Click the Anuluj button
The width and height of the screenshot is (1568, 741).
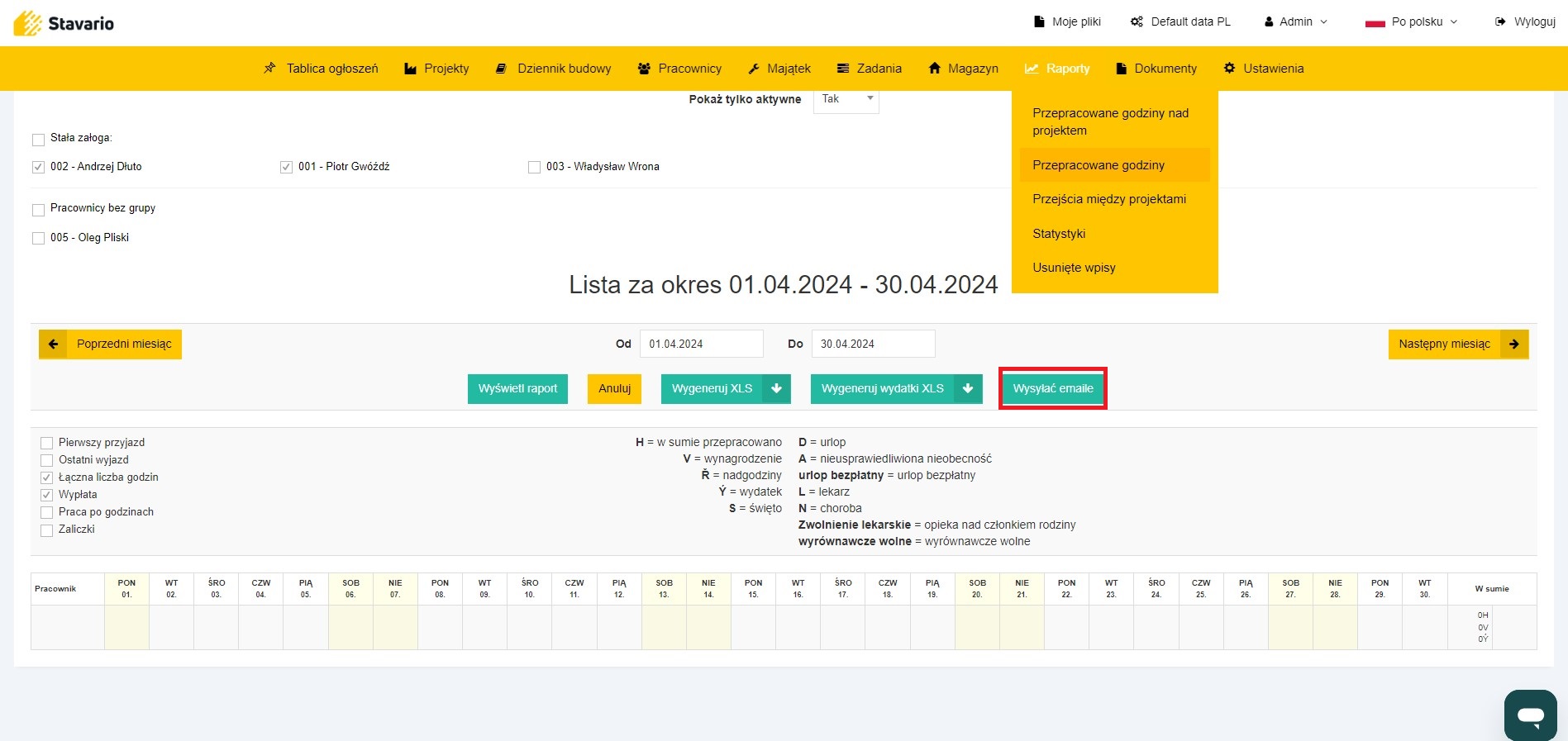pos(615,389)
